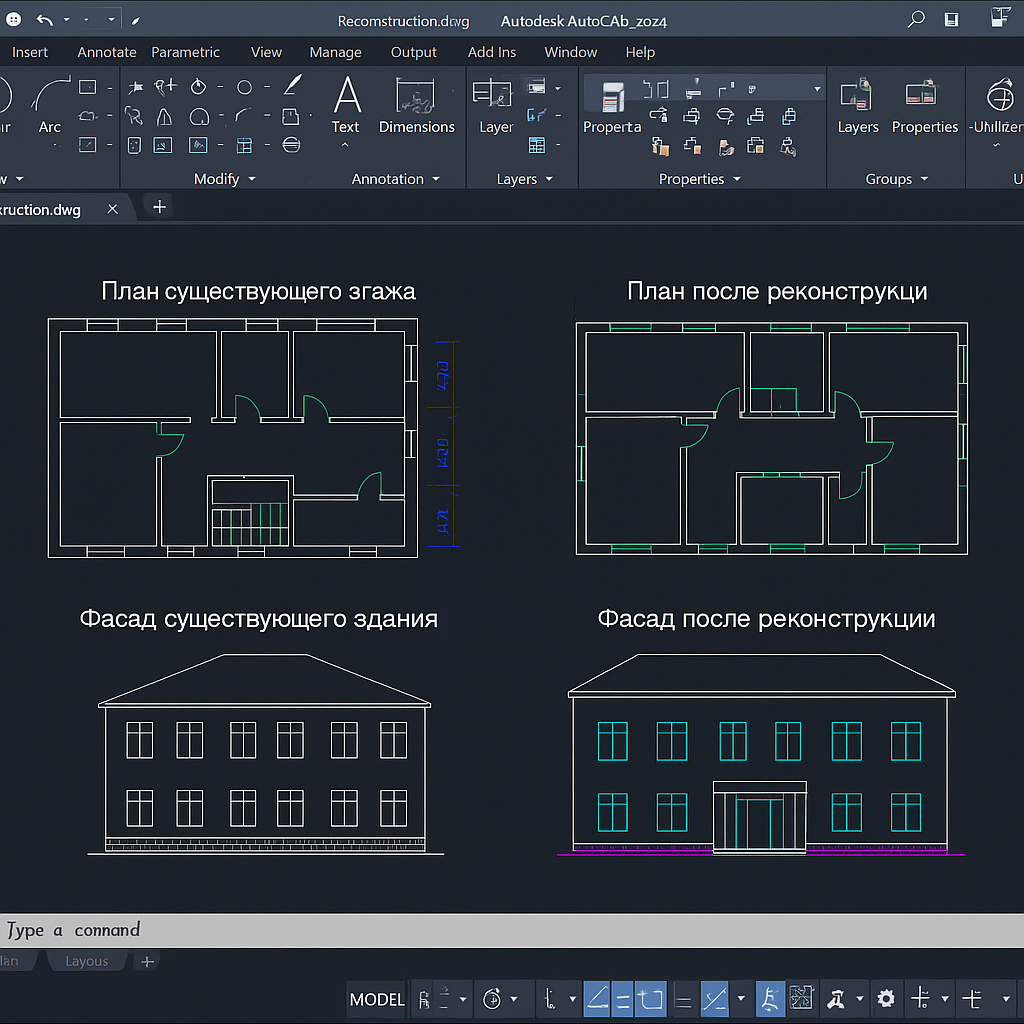
Task: Click the quill pen icon in Modify panel
Action: tap(293, 85)
